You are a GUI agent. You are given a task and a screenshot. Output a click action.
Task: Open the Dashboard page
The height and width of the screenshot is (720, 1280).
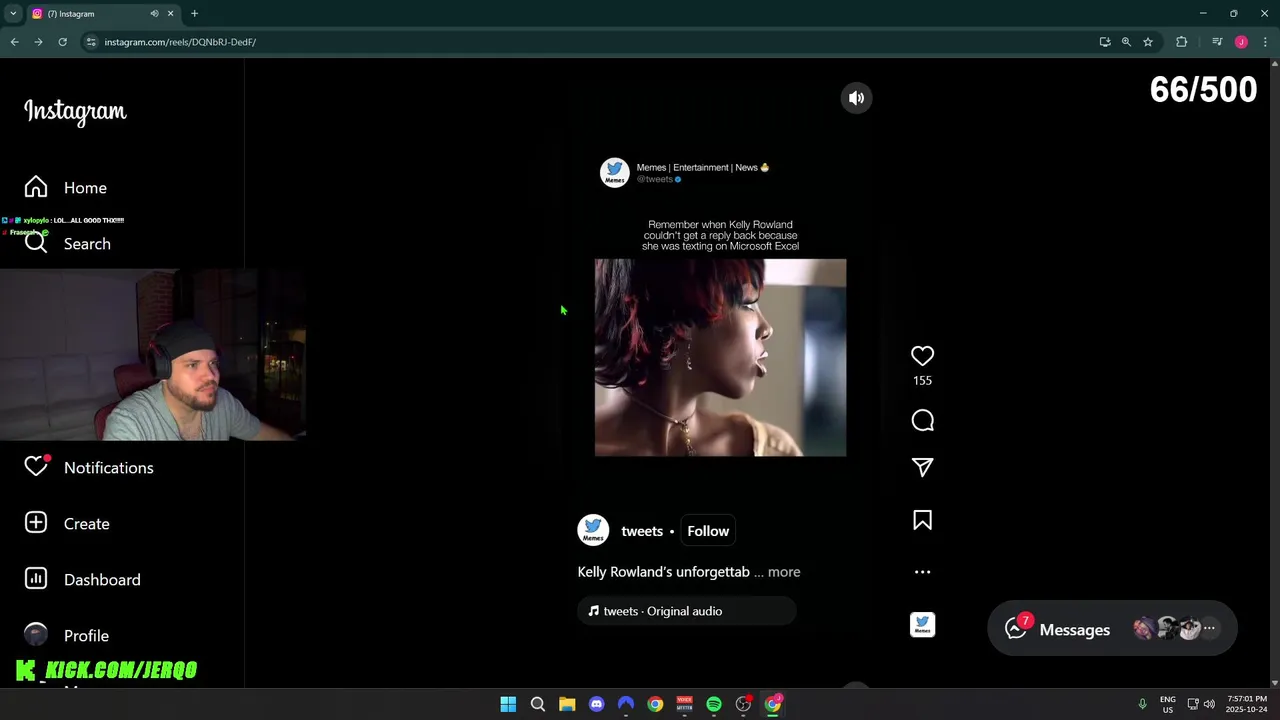(x=83, y=579)
